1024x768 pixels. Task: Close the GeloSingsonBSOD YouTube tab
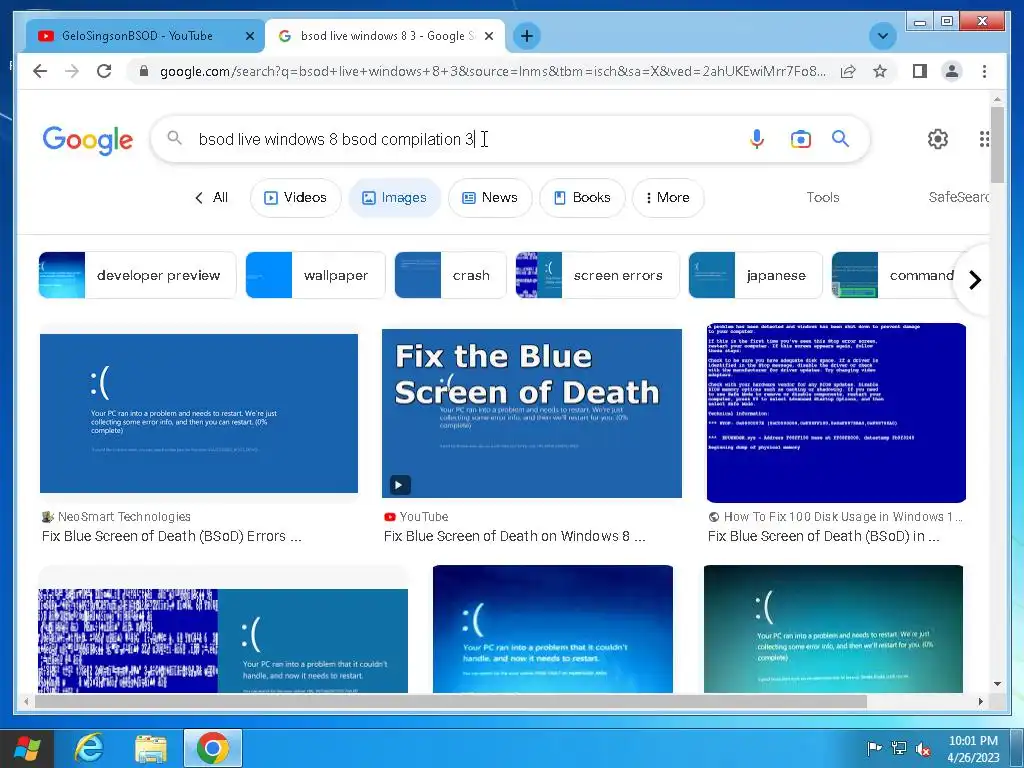pos(249,37)
